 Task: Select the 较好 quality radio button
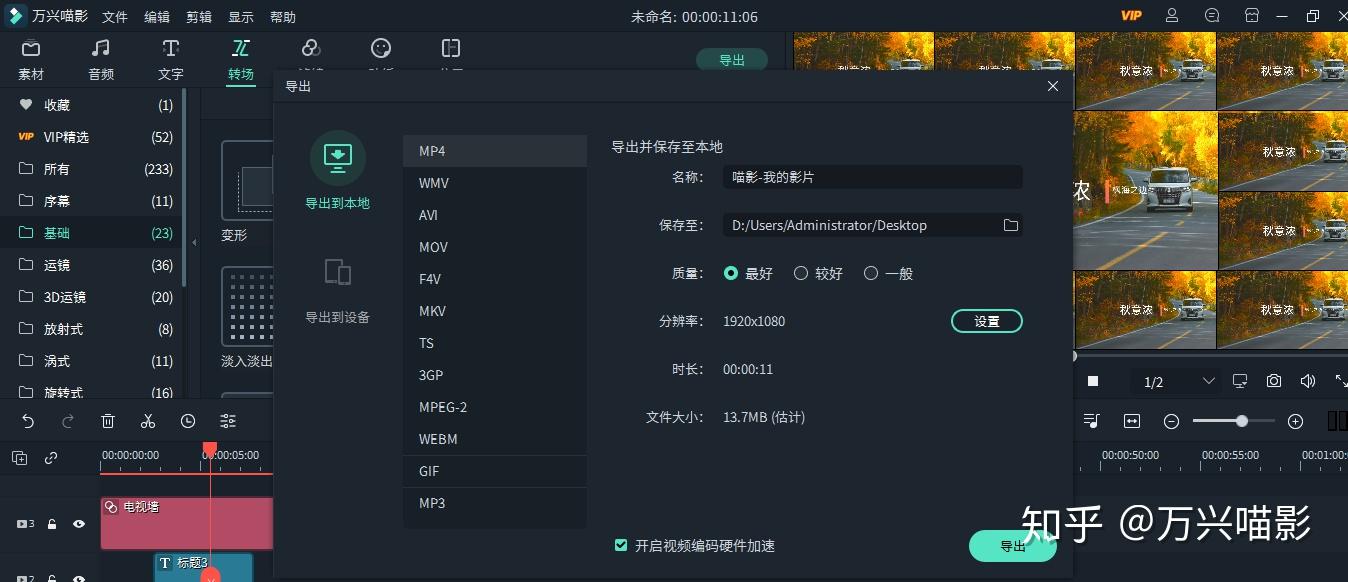click(x=801, y=272)
